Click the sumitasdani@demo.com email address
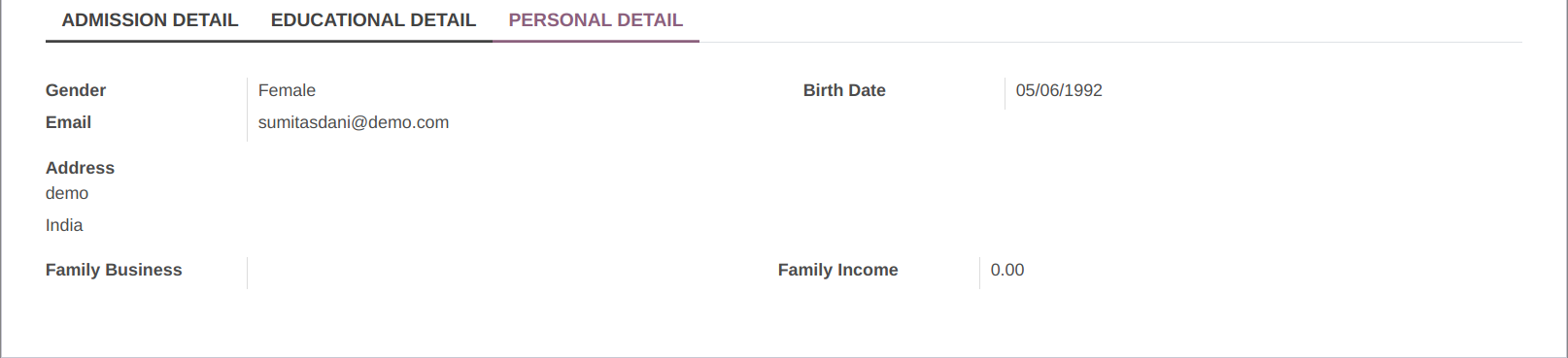The width and height of the screenshot is (1568, 358). [354, 122]
